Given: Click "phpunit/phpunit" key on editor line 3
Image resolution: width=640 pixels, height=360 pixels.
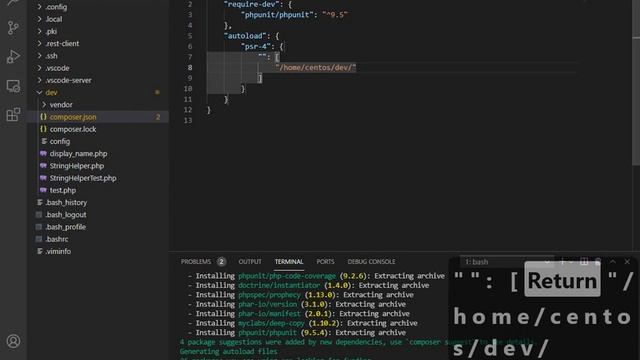Looking at the screenshot, I should pos(276,15).
